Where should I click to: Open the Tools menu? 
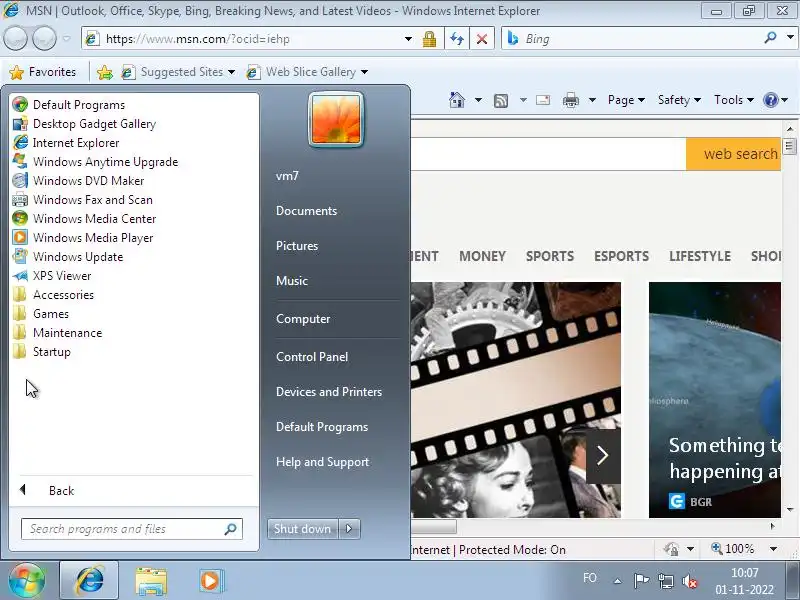pos(734,100)
